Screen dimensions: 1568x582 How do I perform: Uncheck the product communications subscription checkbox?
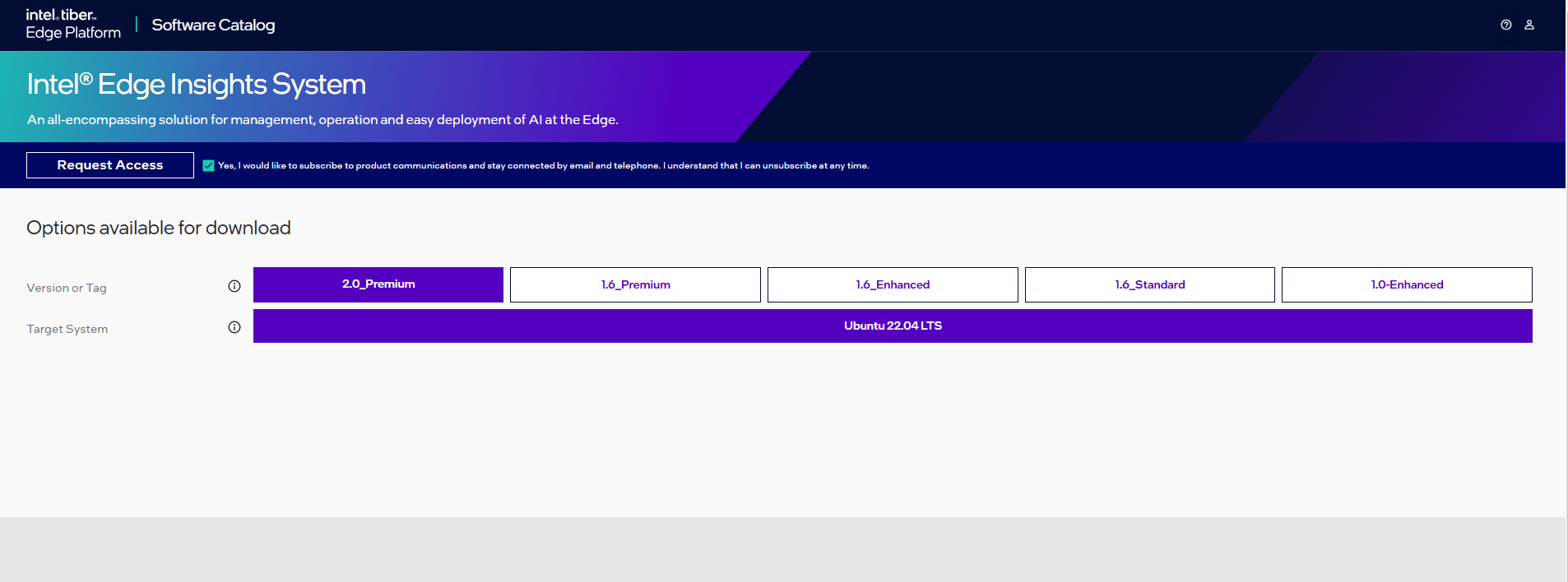(x=208, y=165)
